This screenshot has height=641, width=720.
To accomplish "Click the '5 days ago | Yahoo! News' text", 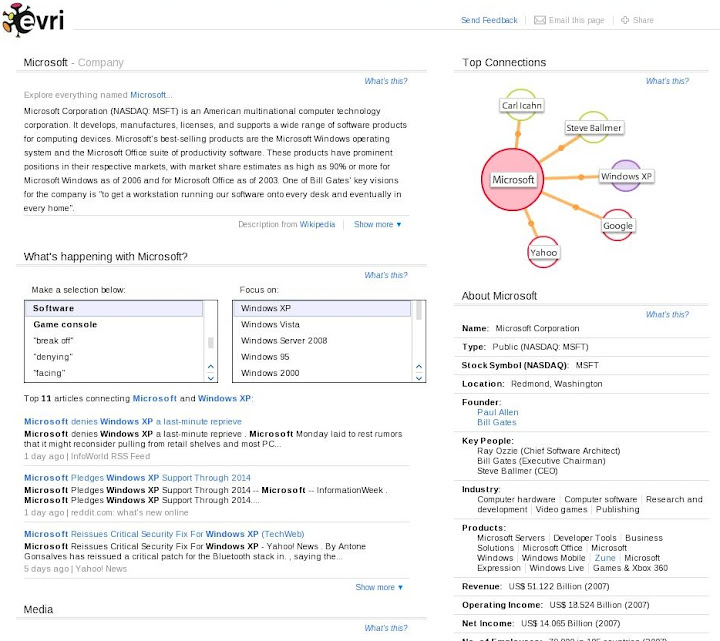I will click(75, 569).
